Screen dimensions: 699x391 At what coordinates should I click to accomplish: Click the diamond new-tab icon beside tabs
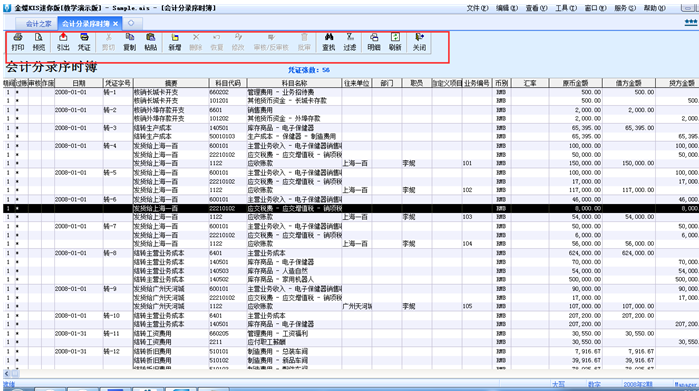point(131,23)
